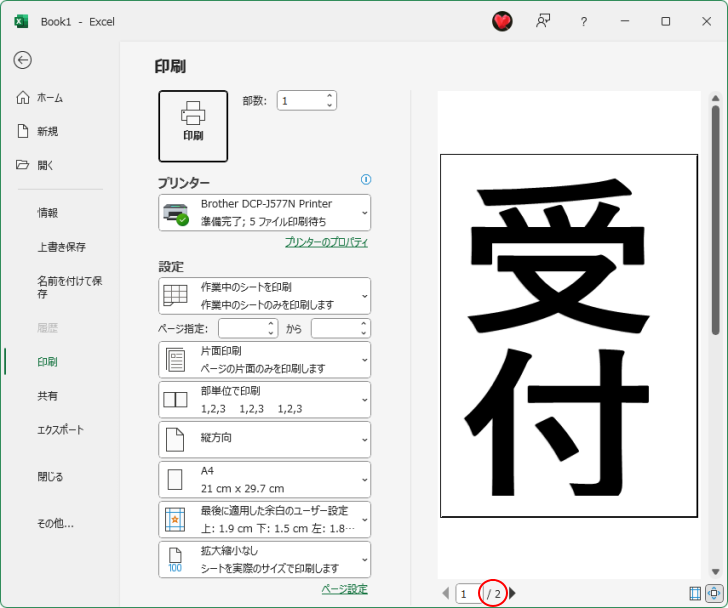Open the ページ設定 link
The height and width of the screenshot is (608, 728).
point(344,589)
